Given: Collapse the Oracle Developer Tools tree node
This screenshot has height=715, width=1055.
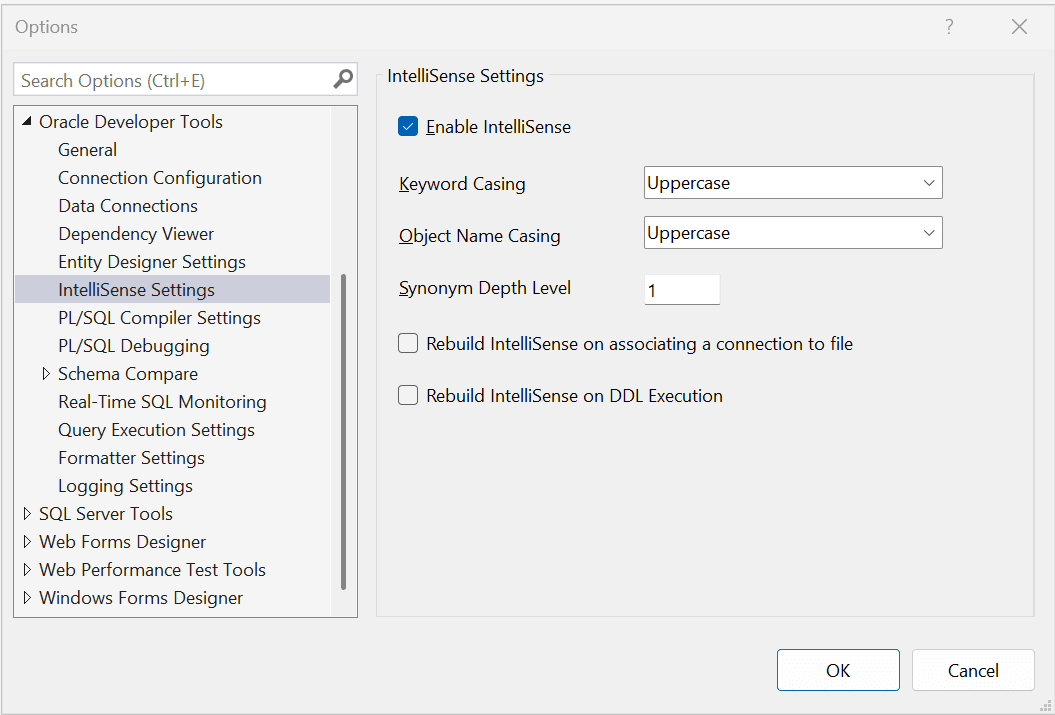Looking at the screenshot, I should (x=27, y=121).
